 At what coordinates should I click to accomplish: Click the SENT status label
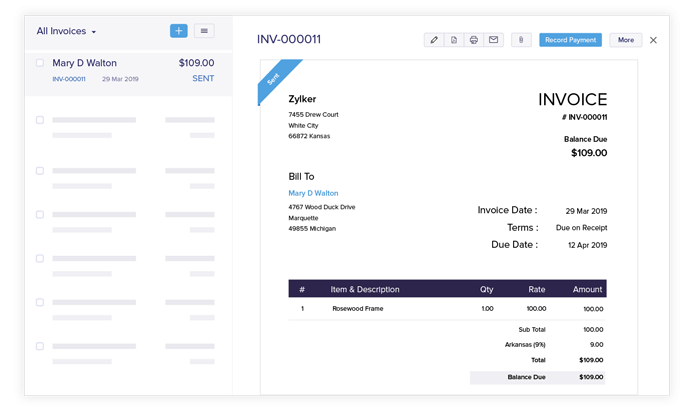(x=203, y=79)
